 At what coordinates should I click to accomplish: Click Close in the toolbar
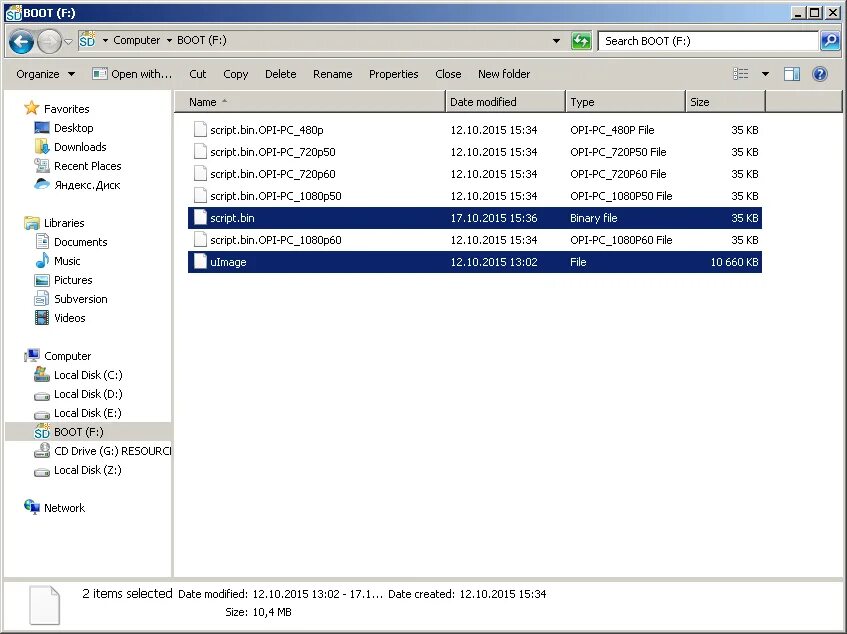coord(448,74)
